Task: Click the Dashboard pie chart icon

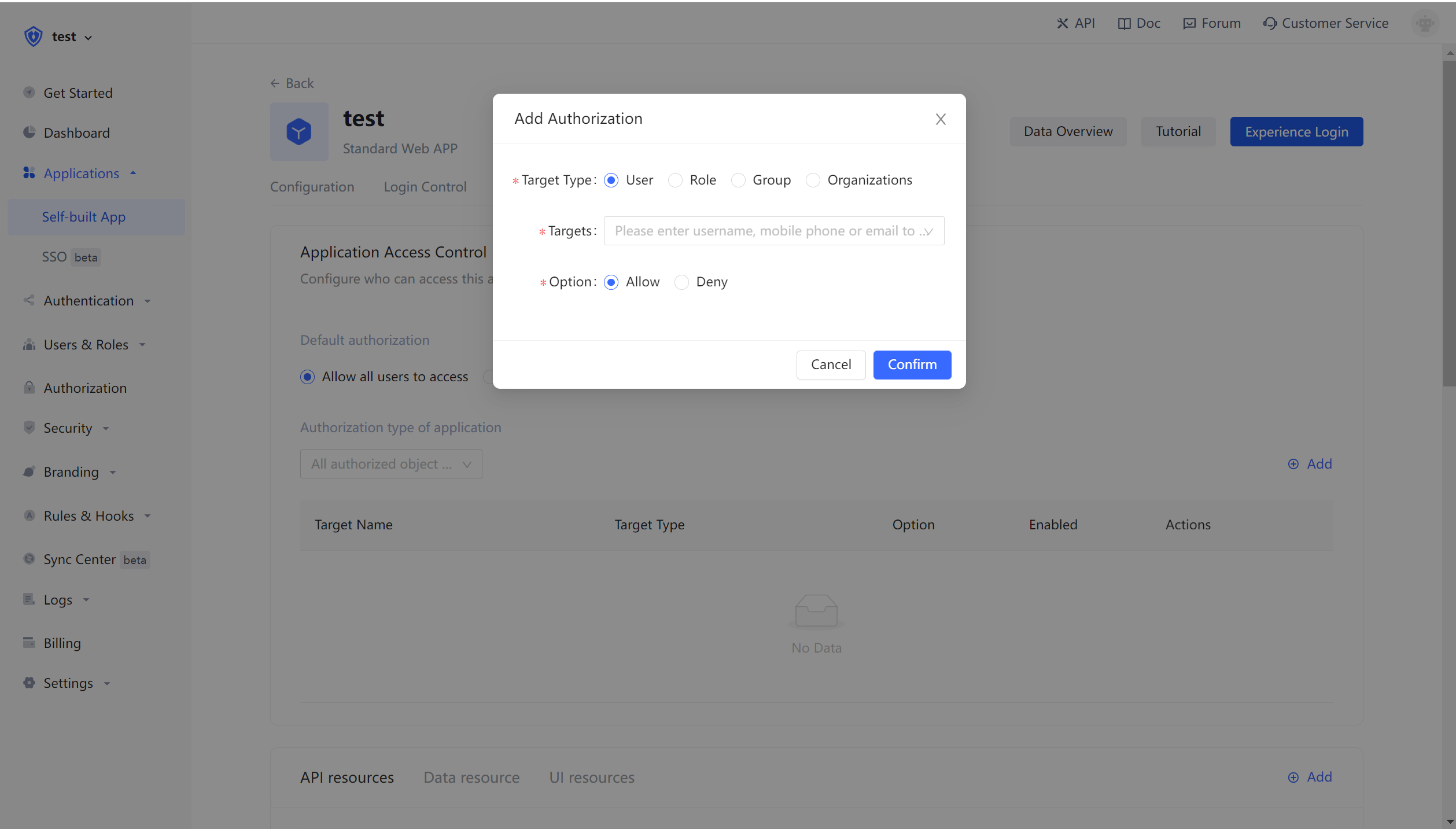Action: pyautogui.click(x=29, y=132)
